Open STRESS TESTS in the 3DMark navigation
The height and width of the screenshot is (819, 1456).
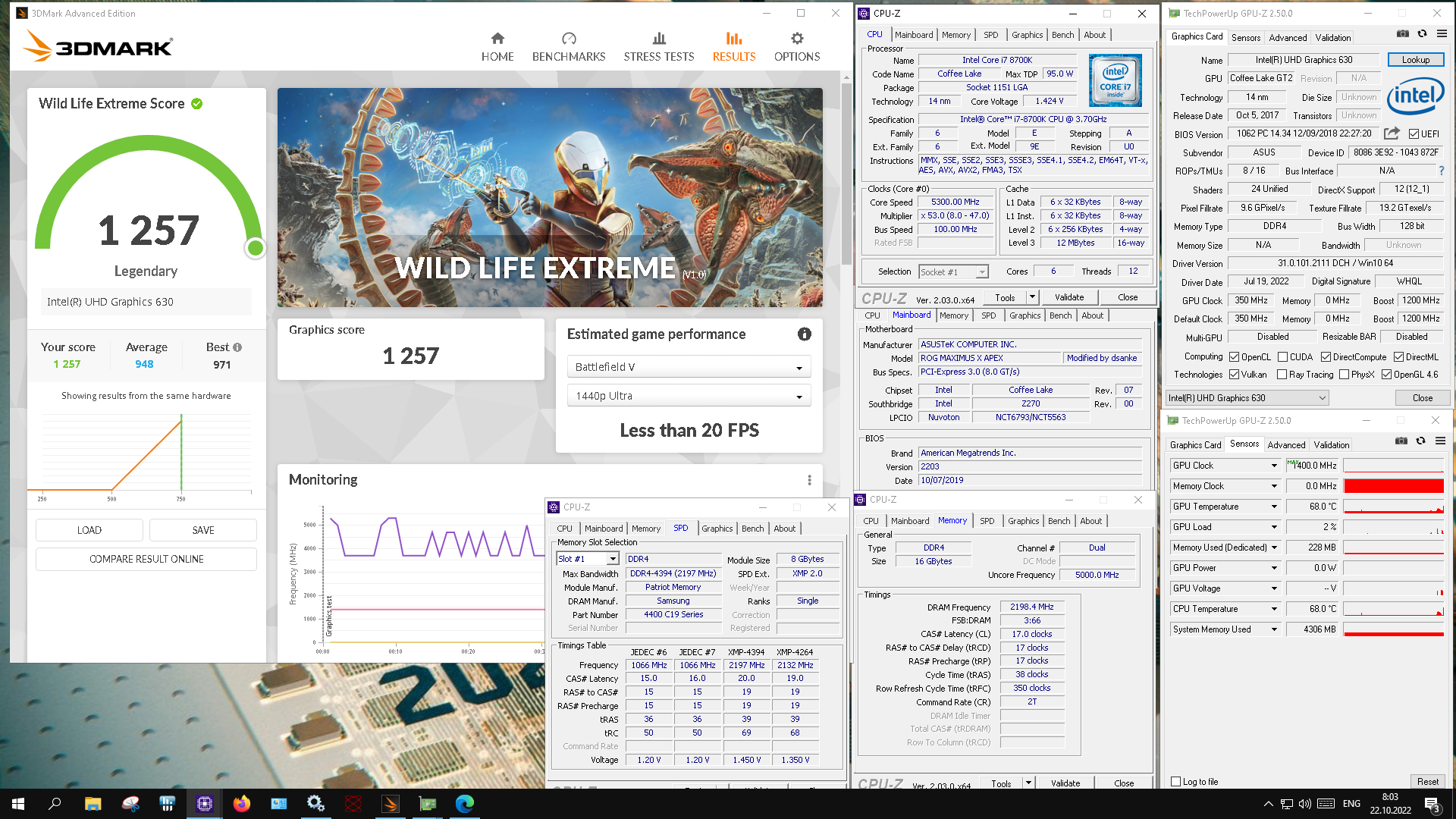click(x=659, y=47)
